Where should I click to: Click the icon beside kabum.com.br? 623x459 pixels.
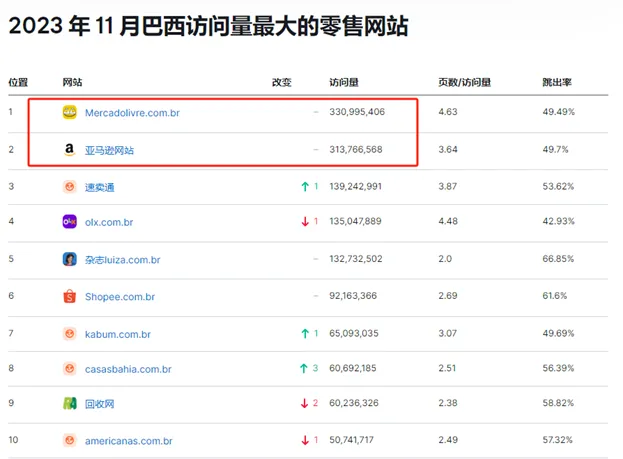pos(70,333)
